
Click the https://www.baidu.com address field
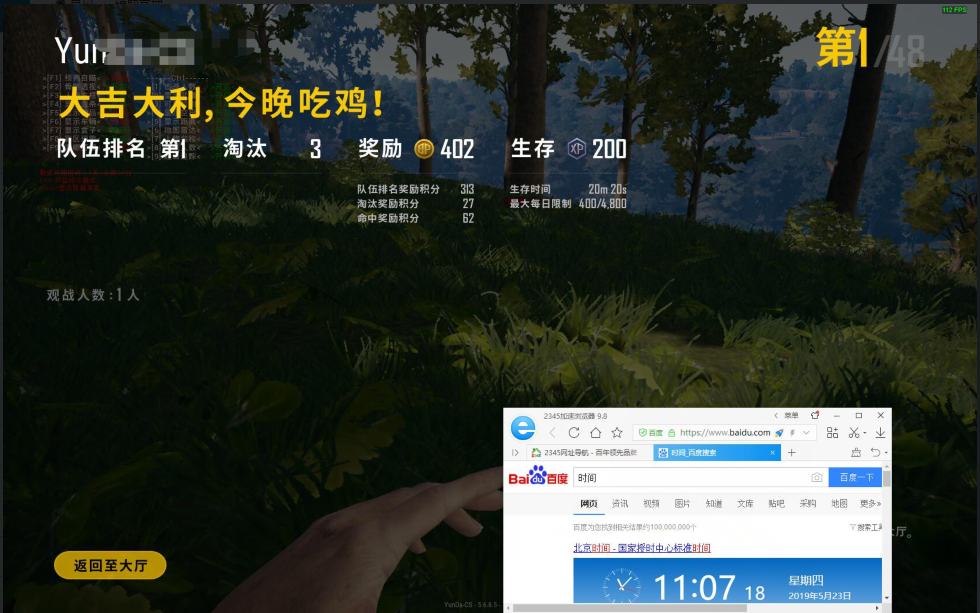pos(725,432)
